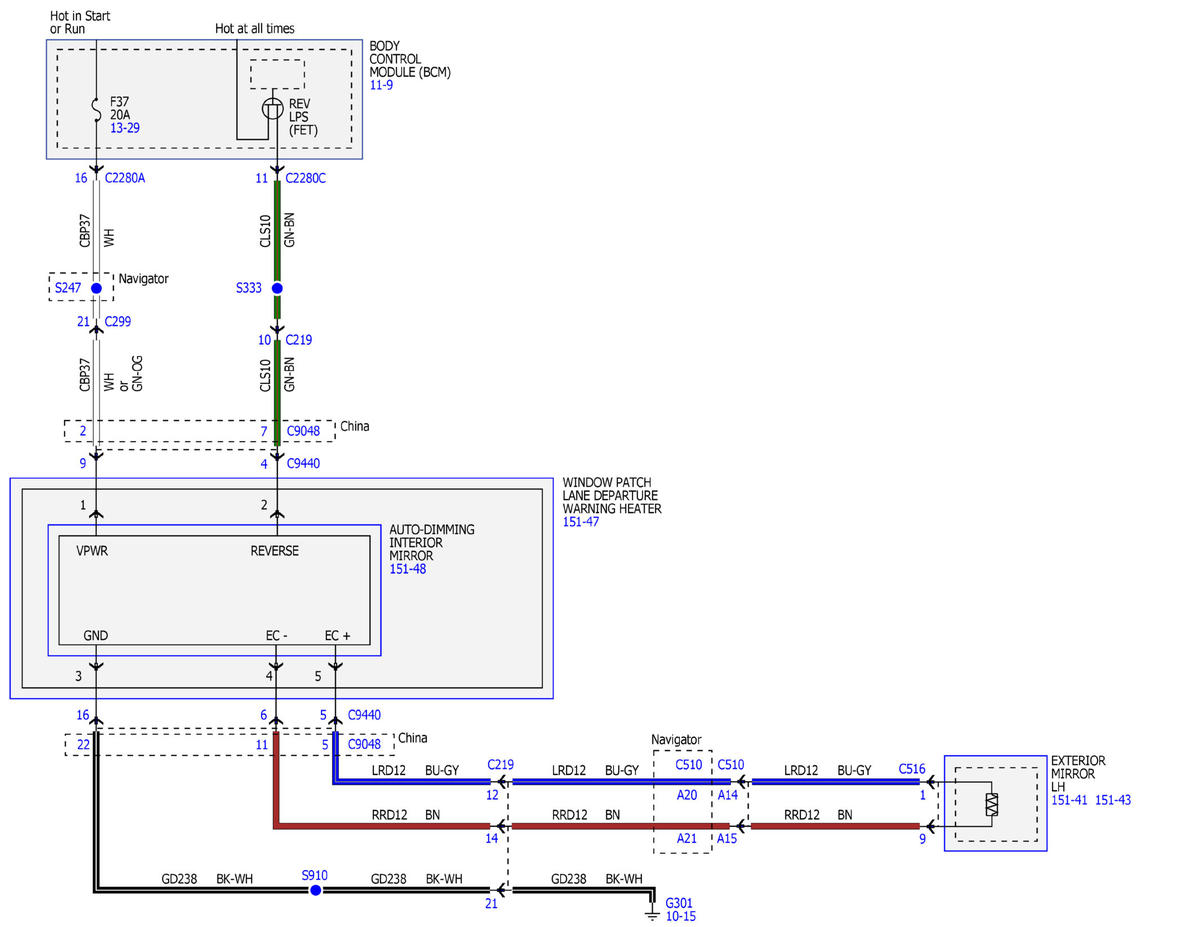Click the S333 splice dot
1200x927 pixels.
tap(277, 288)
